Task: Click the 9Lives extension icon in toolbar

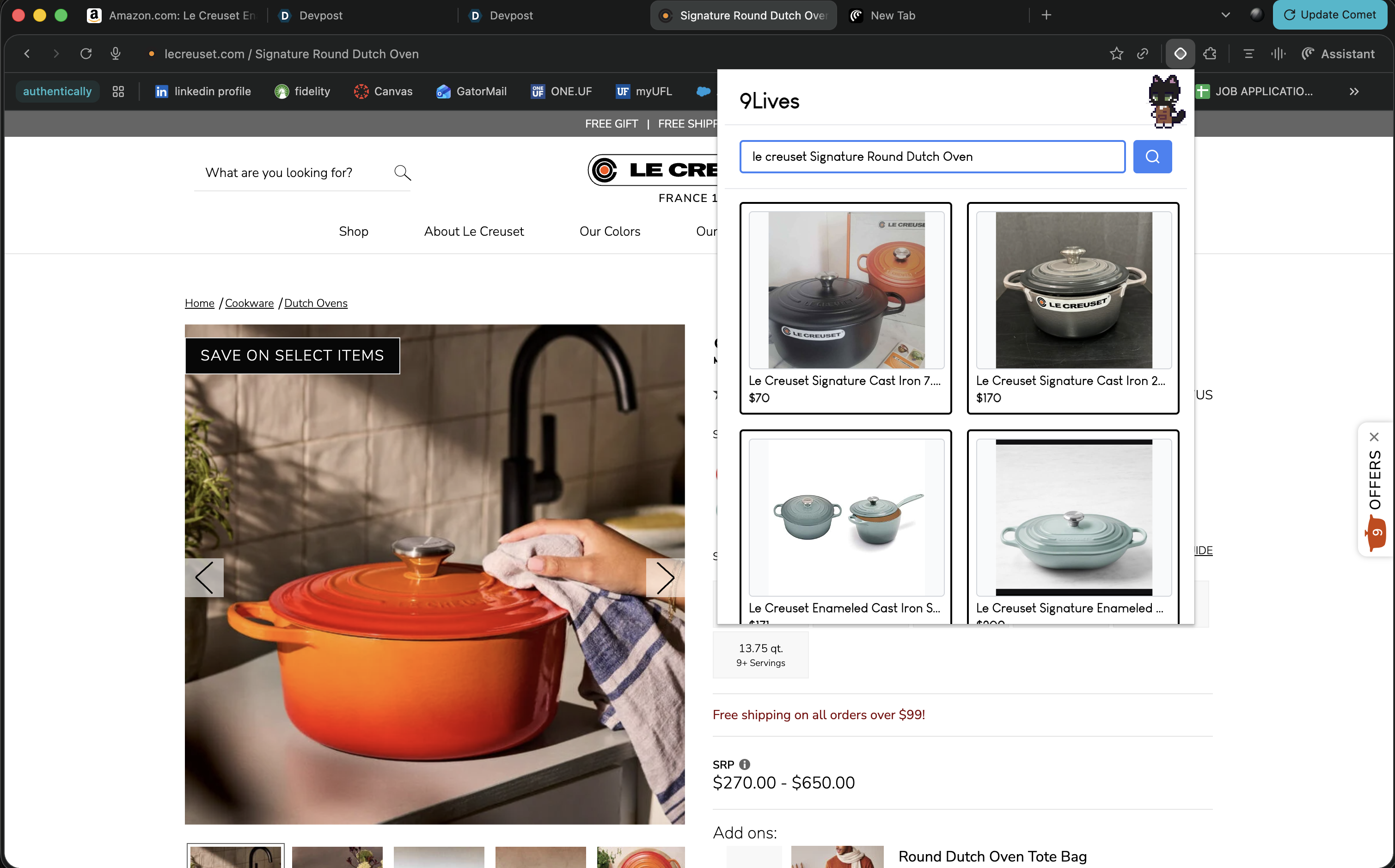Action: 1180,54
